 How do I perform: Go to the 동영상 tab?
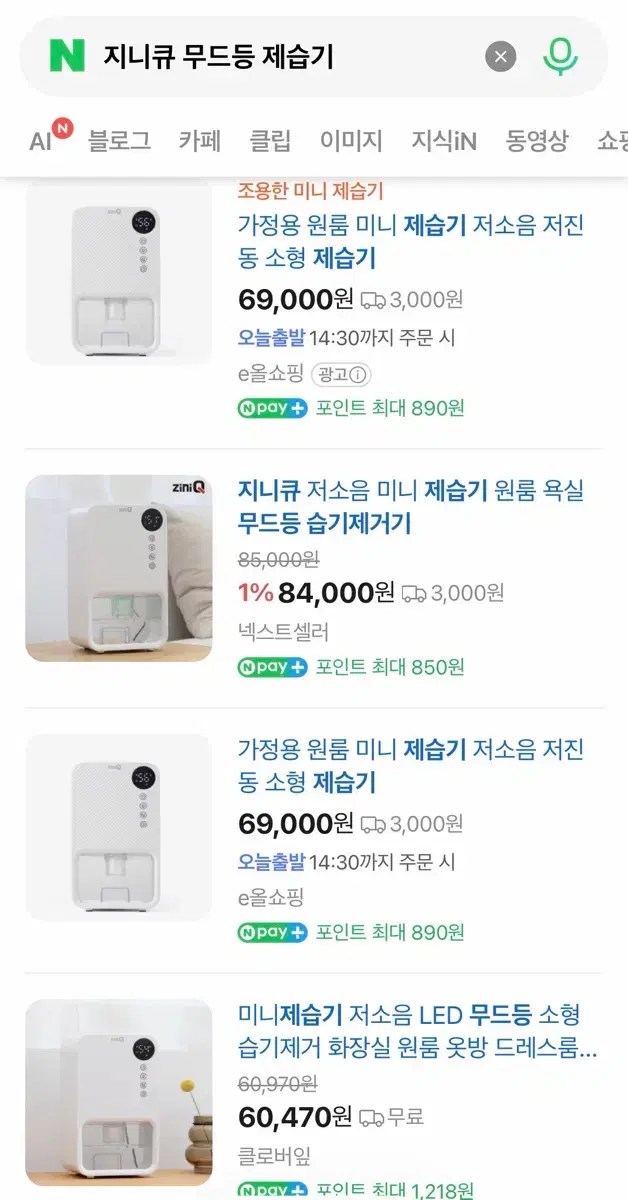coord(537,141)
